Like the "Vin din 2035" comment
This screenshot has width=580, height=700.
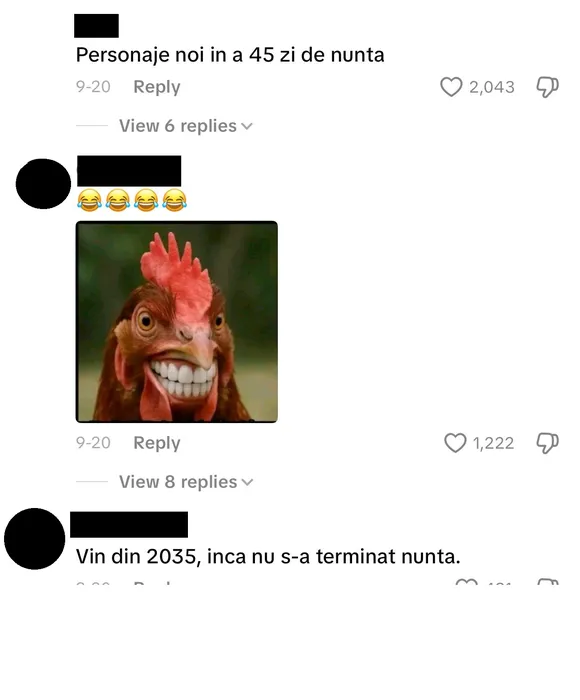[467, 582]
